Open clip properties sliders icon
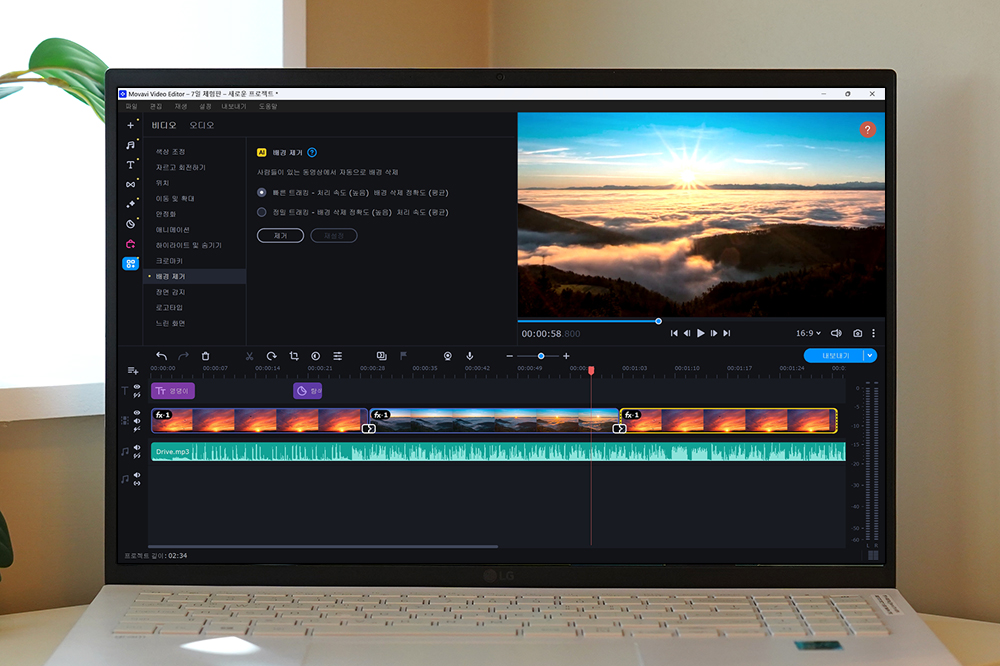 pyautogui.click(x=337, y=356)
